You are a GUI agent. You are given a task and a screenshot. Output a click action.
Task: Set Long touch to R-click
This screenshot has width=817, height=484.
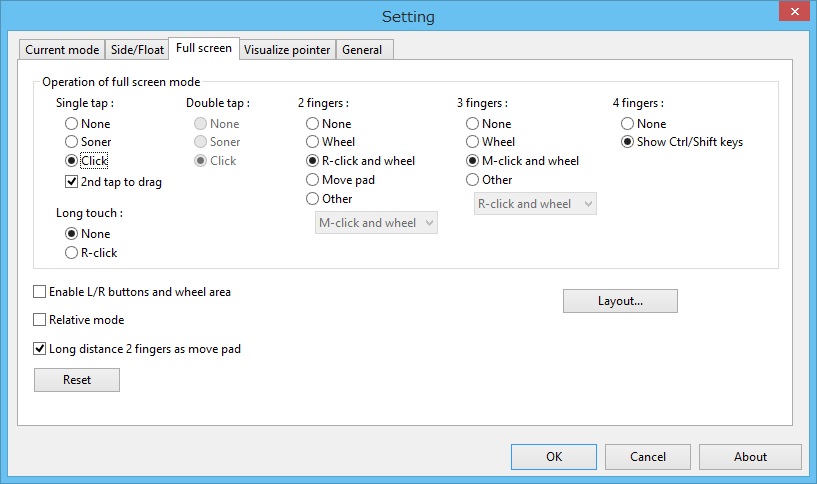point(72,253)
